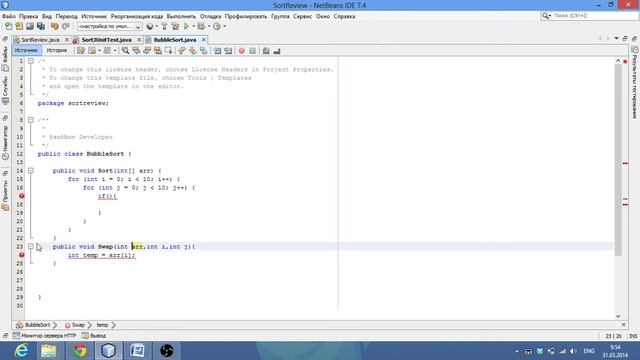Click the Next Bookmark editor icon
The image size is (640, 360).
pos(192,51)
